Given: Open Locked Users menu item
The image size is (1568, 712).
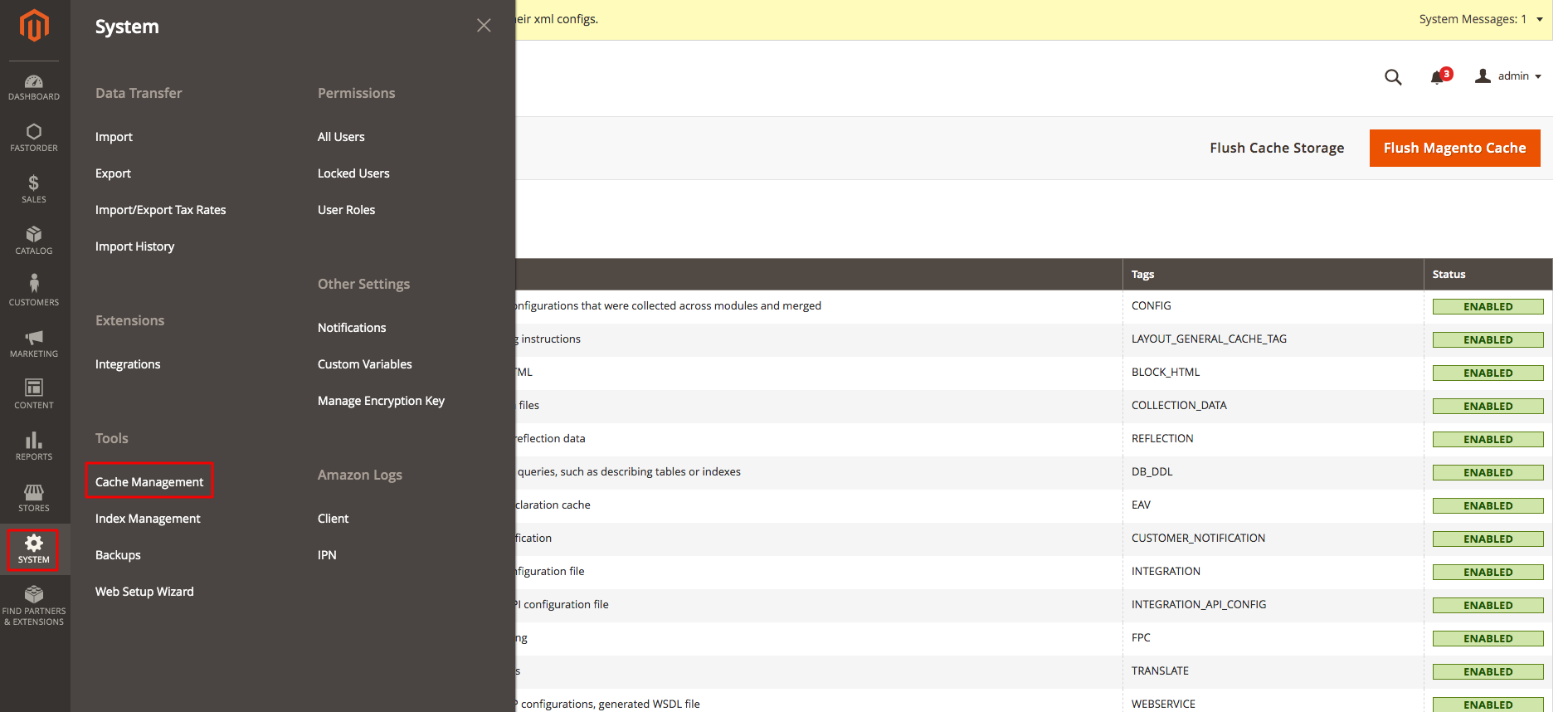Looking at the screenshot, I should (353, 173).
